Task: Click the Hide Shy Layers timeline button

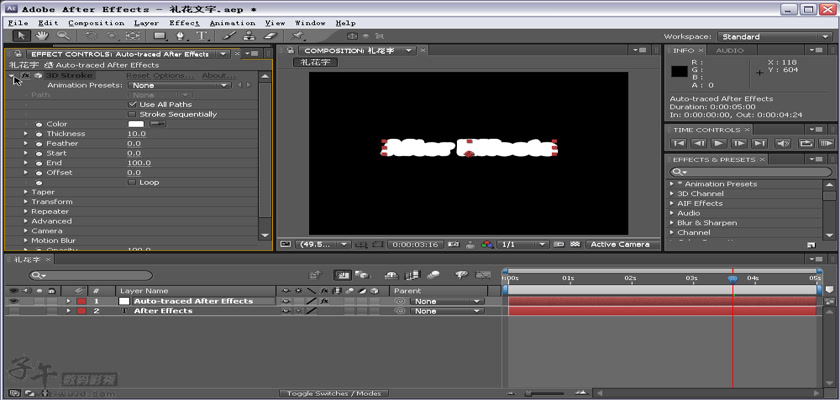Action: tap(392, 275)
